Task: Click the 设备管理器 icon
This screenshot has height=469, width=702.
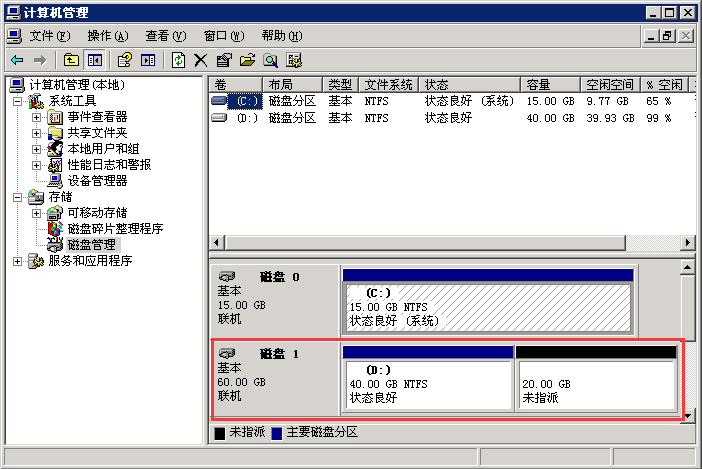Action: [55, 181]
